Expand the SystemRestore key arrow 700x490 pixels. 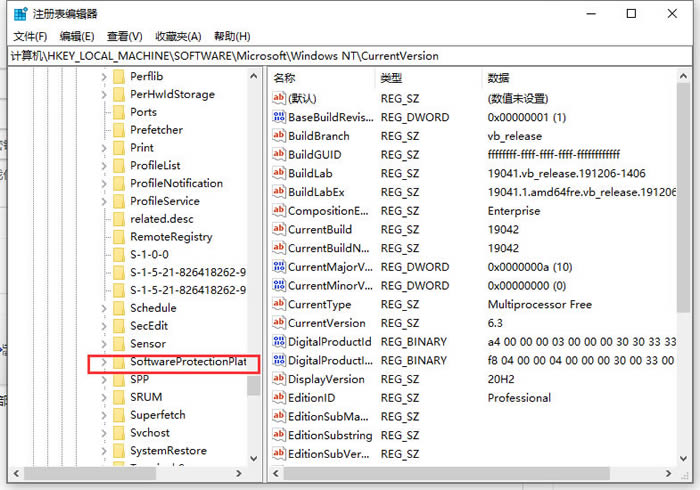[x=103, y=451]
